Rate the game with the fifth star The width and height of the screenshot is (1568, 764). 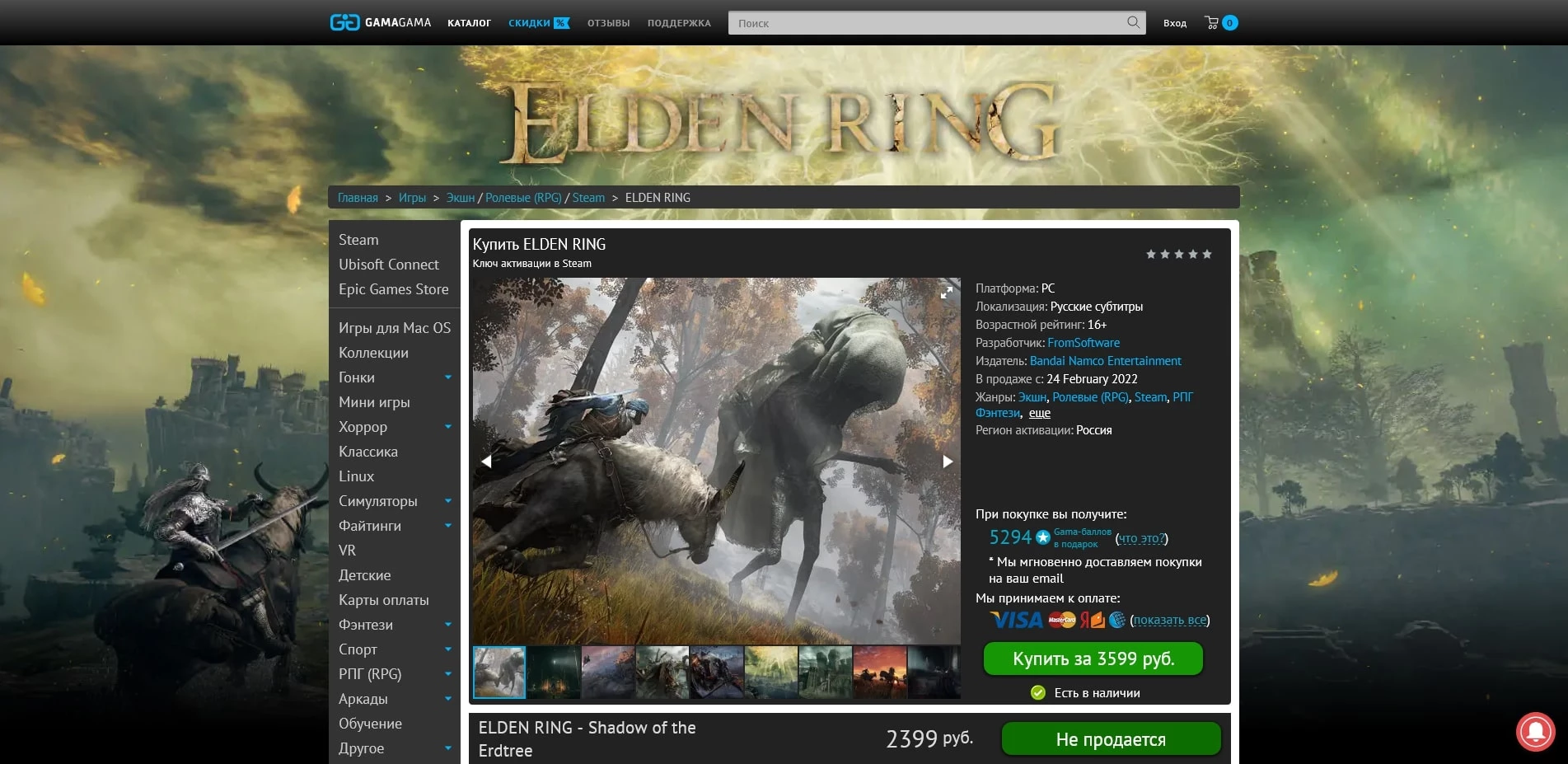tap(1207, 255)
